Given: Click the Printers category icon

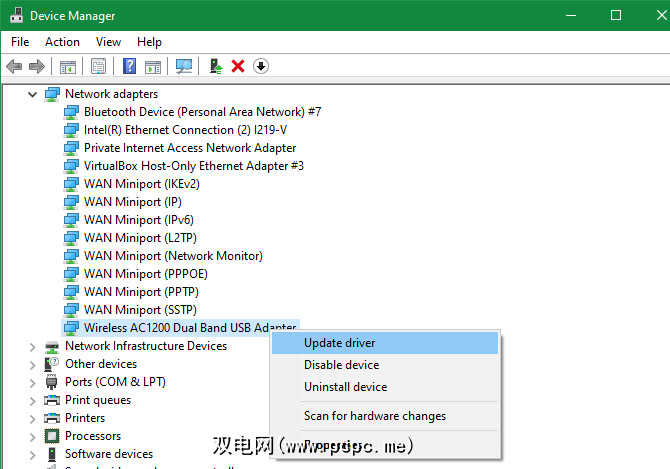Looking at the screenshot, I should [52, 418].
